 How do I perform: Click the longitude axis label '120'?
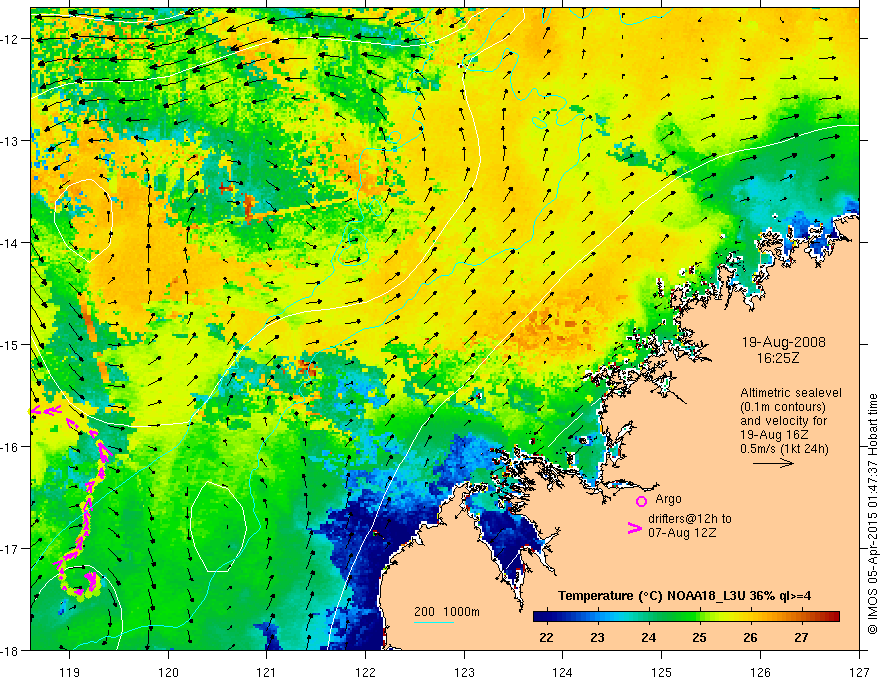point(168,672)
